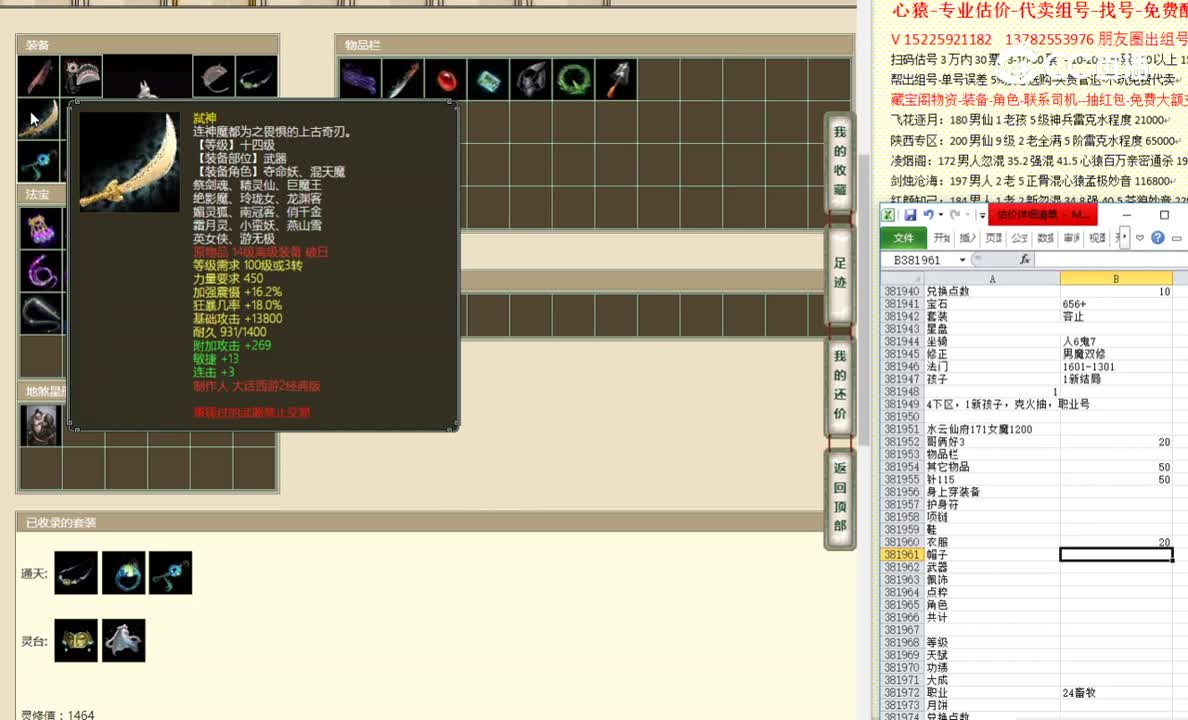This screenshot has width=1188, height=720.
Task: Select column B header in Excel
Action: tap(1116, 279)
